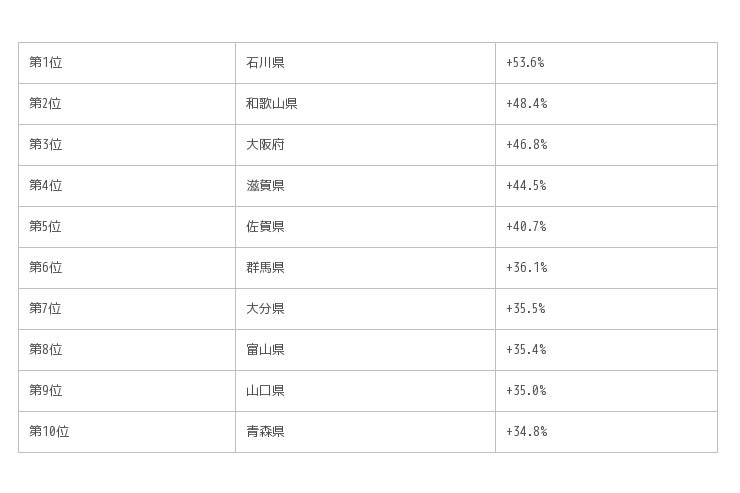This screenshot has height=493, width=740.
Task: Select the 滋賀県 cell
Action: click(x=265, y=186)
